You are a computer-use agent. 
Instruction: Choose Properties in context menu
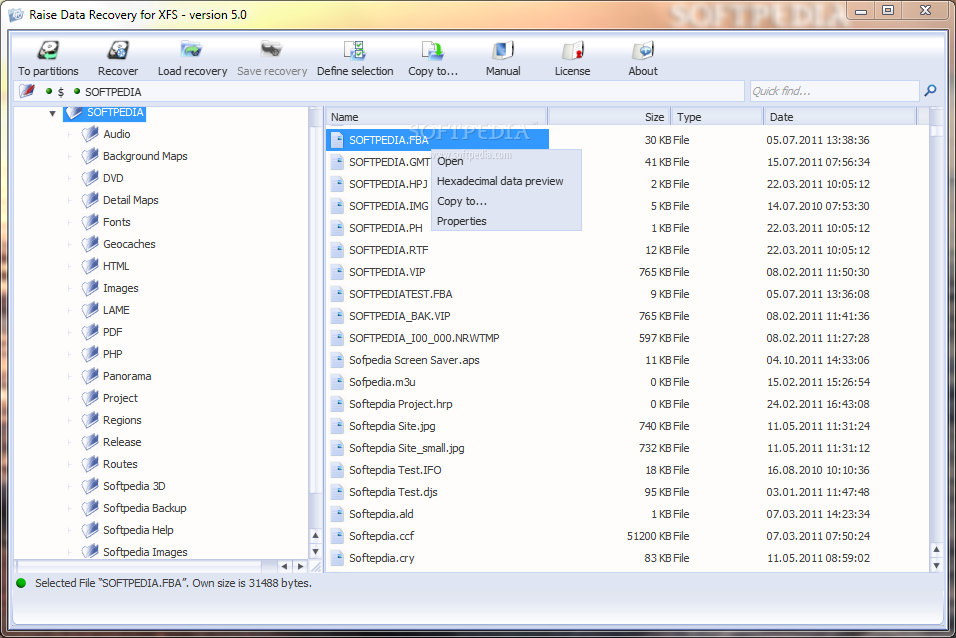462,221
